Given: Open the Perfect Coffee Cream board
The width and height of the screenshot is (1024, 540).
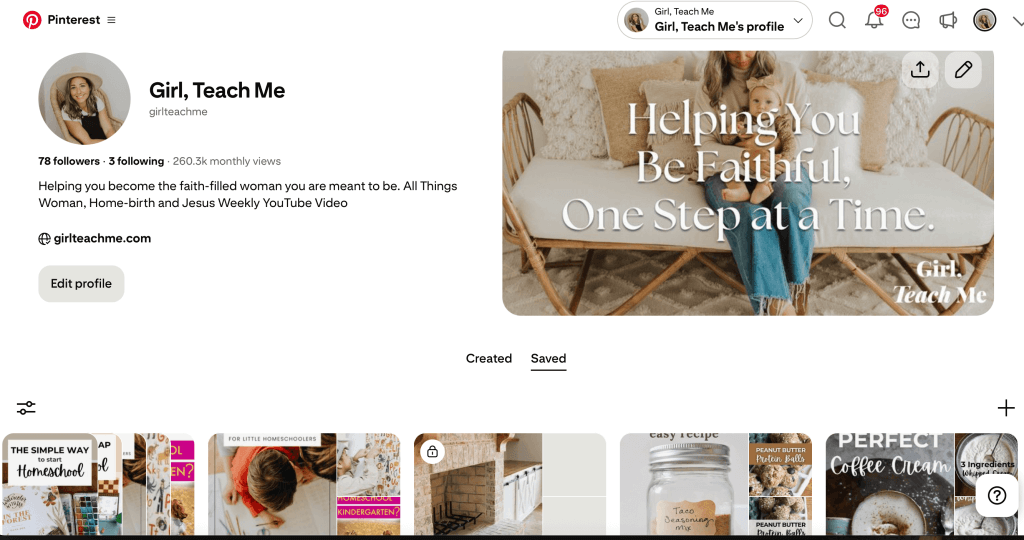Looking at the screenshot, I should pos(921,484).
